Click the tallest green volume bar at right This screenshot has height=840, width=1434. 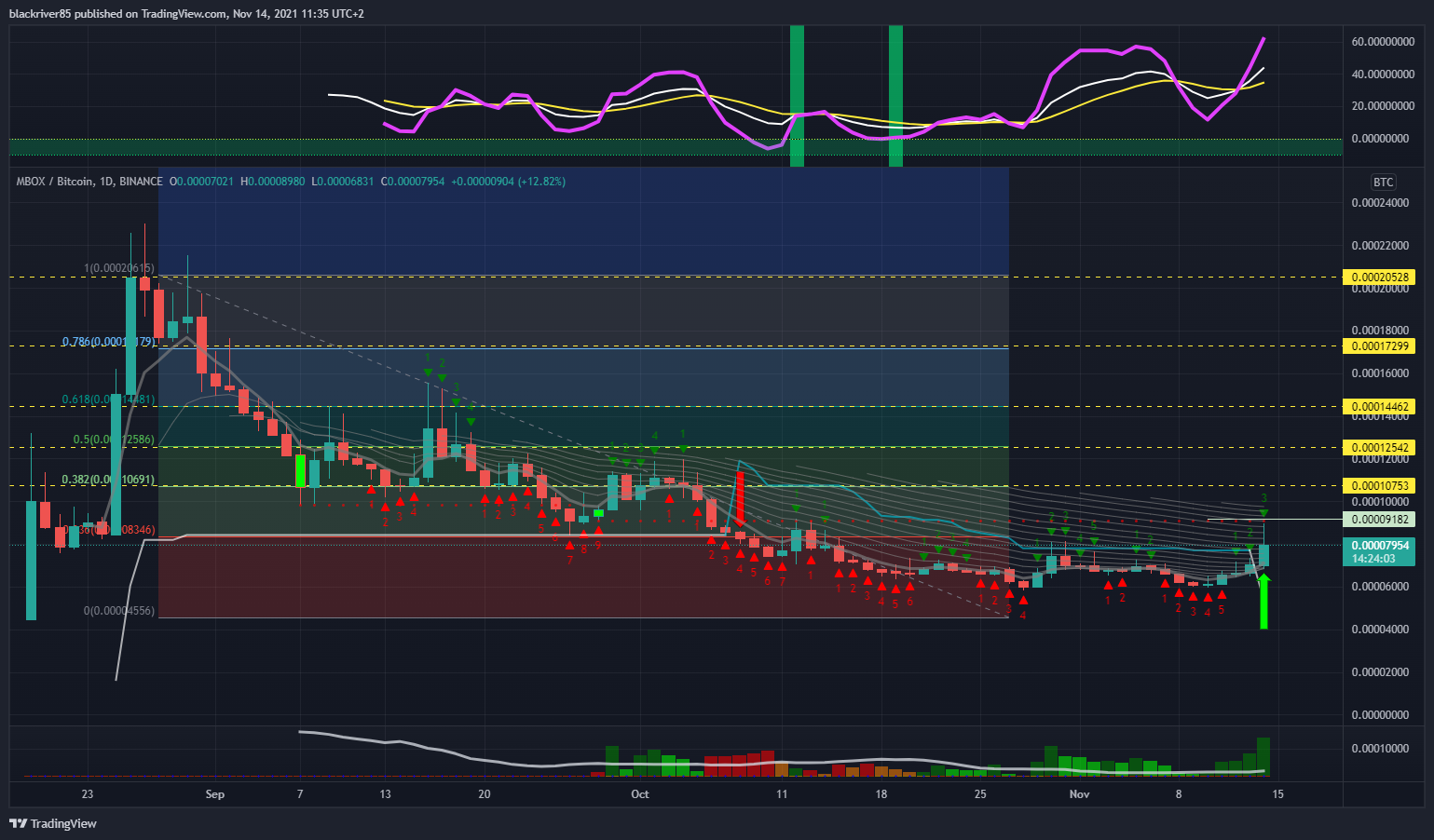(1263, 757)
